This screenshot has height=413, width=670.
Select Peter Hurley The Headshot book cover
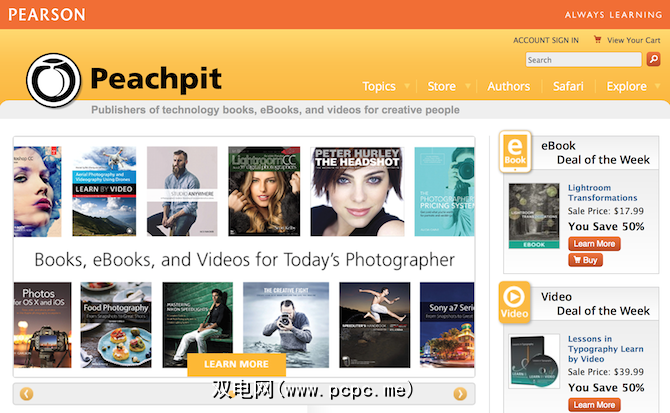358,191
